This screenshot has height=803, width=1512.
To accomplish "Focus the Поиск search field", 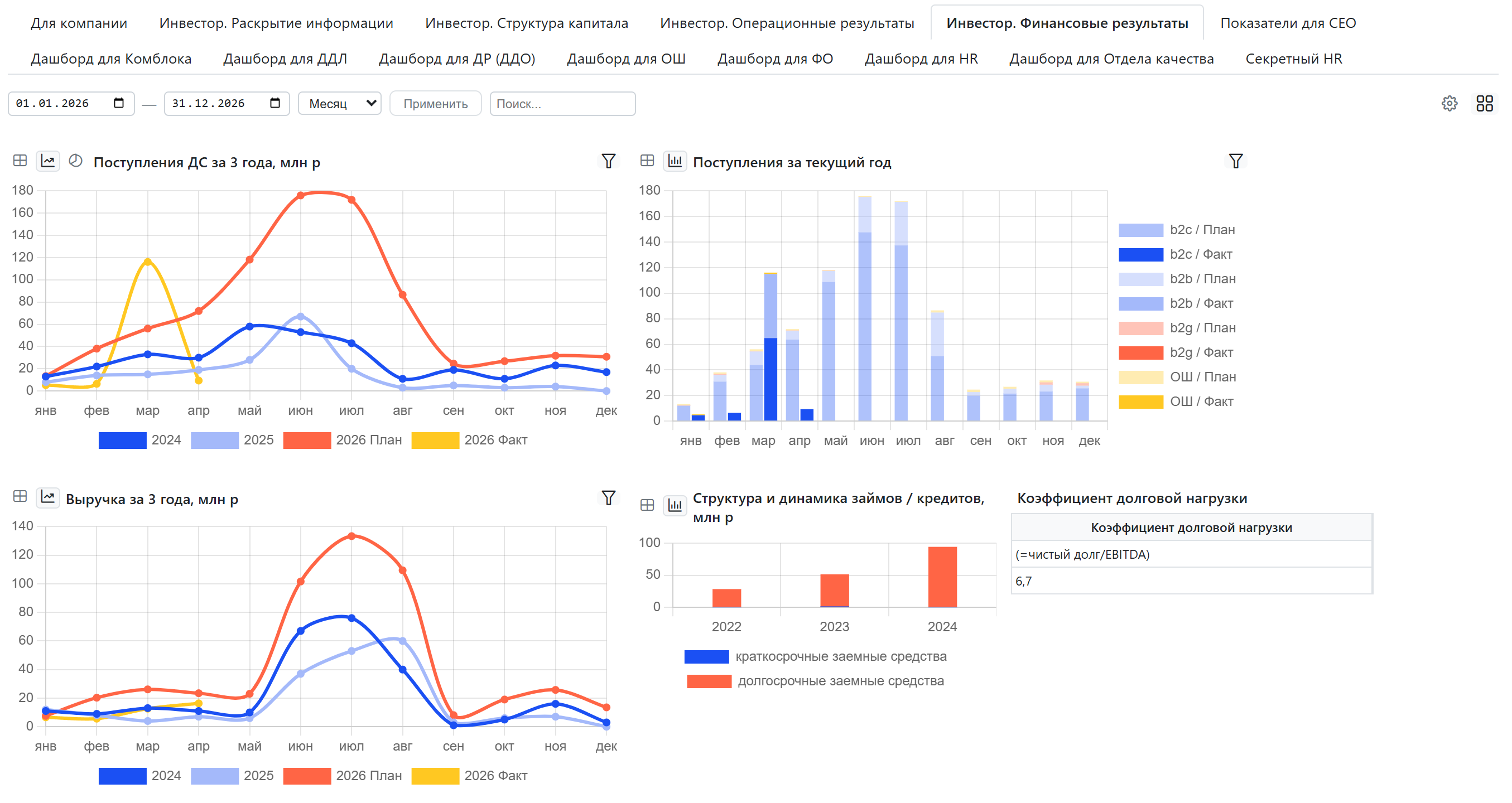I will [x=562, y=104].
